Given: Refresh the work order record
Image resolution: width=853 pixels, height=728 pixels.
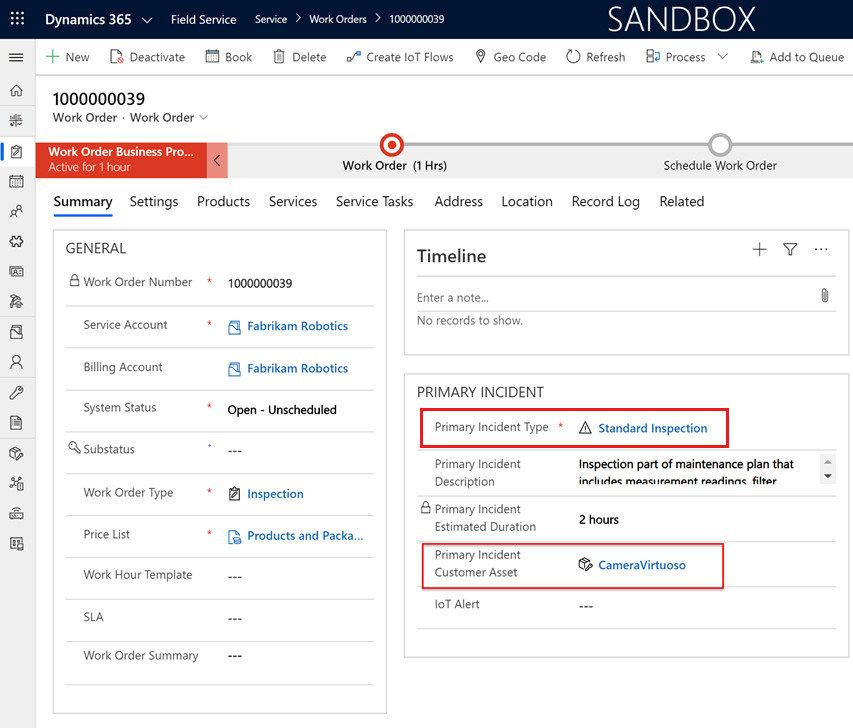Looking at the screenshot, I should 596,57.
